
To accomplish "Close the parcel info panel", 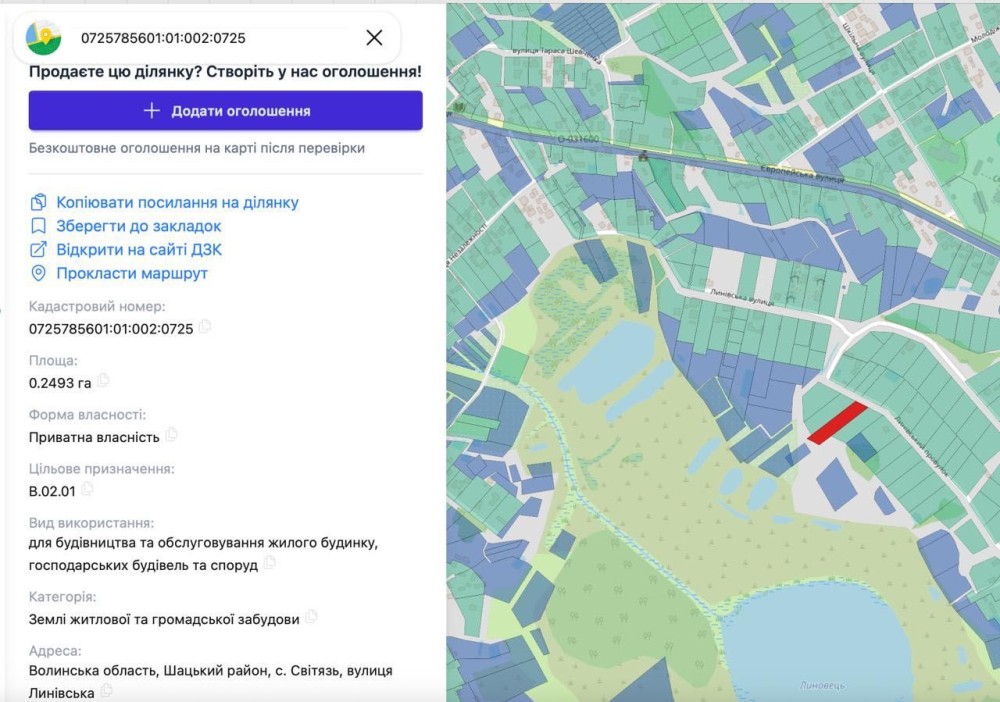I will (x=374, y=38).
